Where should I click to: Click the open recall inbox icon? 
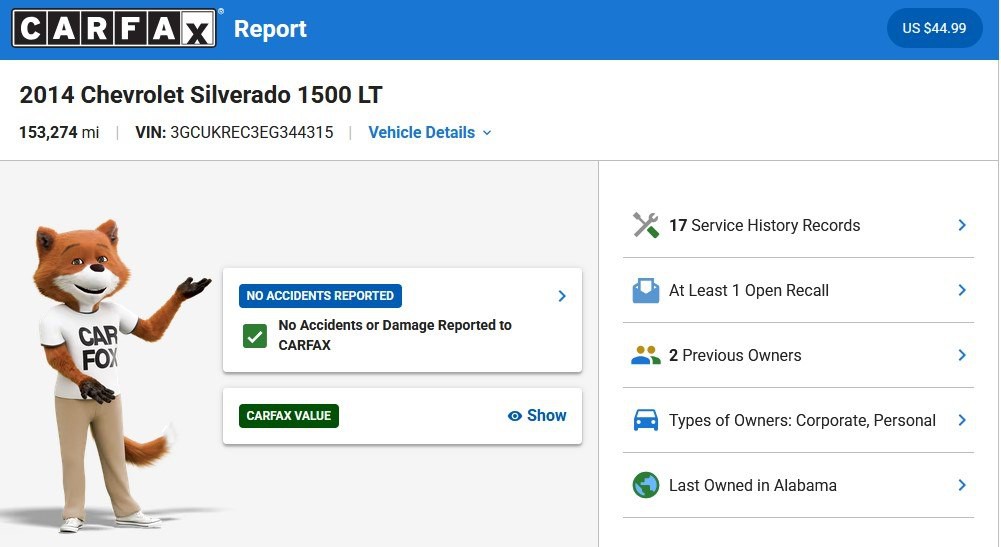(645, 290)
